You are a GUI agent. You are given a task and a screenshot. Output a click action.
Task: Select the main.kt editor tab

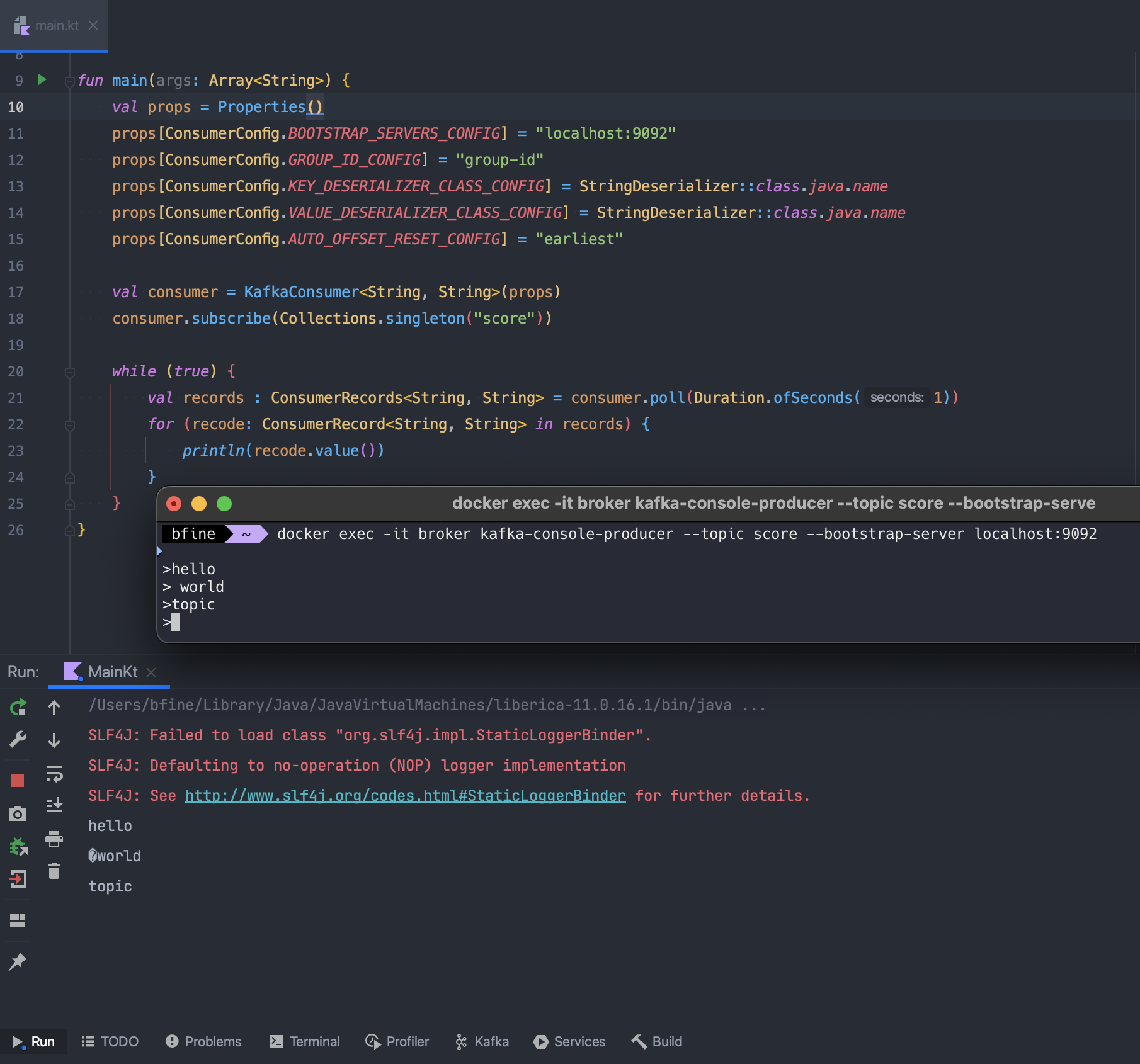click(54, 25)
